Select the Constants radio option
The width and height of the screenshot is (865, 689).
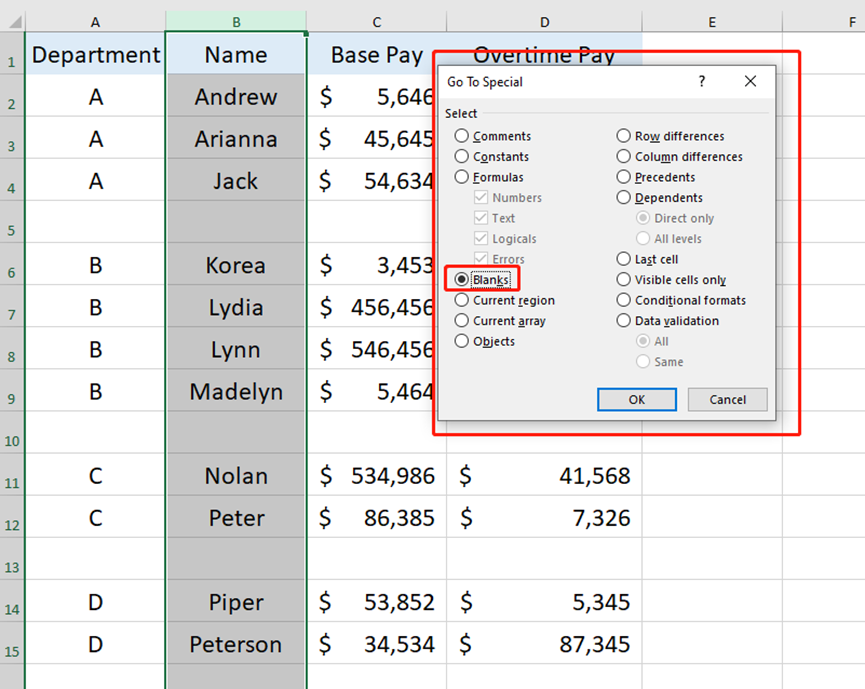[462, 156]
